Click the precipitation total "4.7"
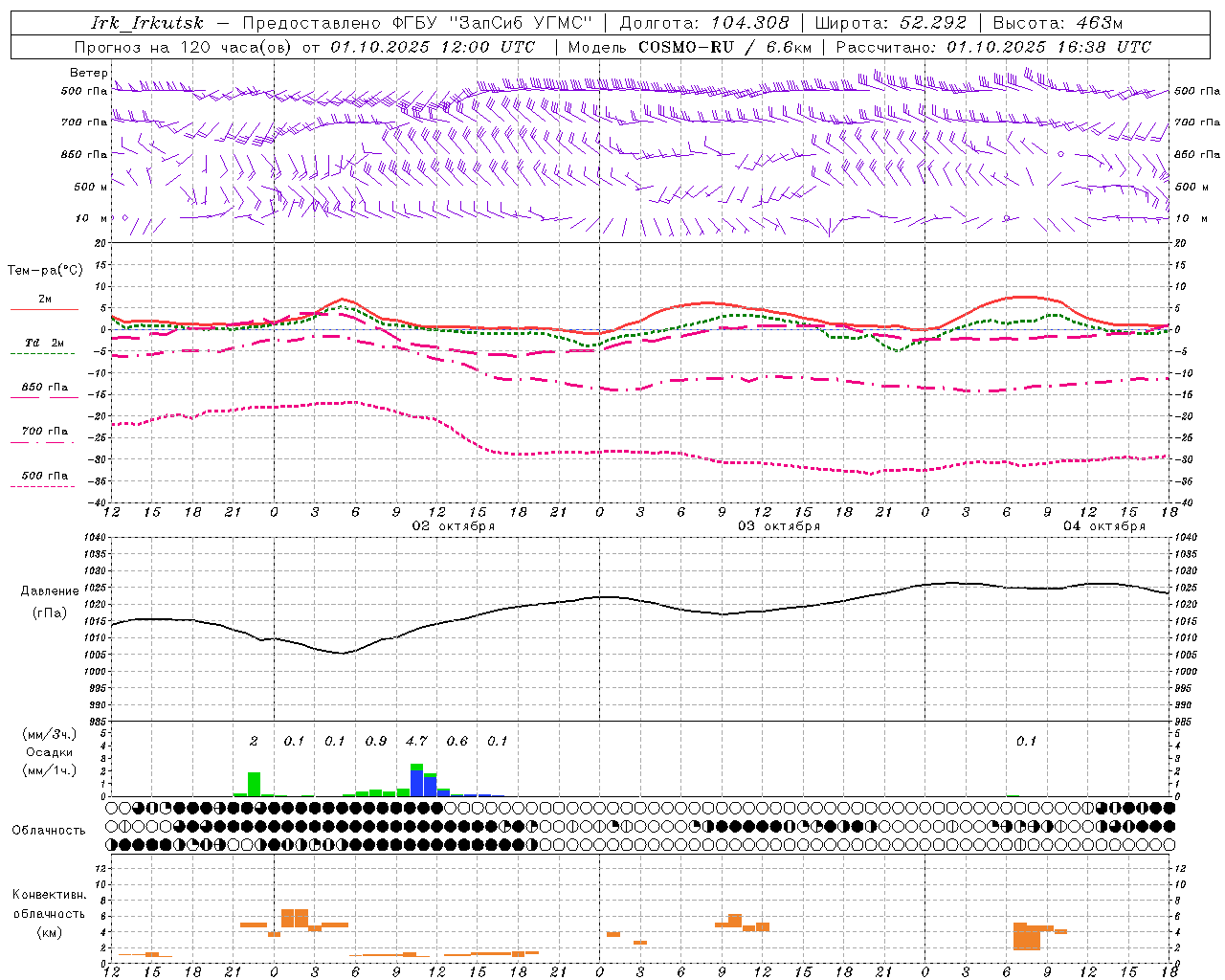Screen dimensions: 1225x980 tap(416, 741)
